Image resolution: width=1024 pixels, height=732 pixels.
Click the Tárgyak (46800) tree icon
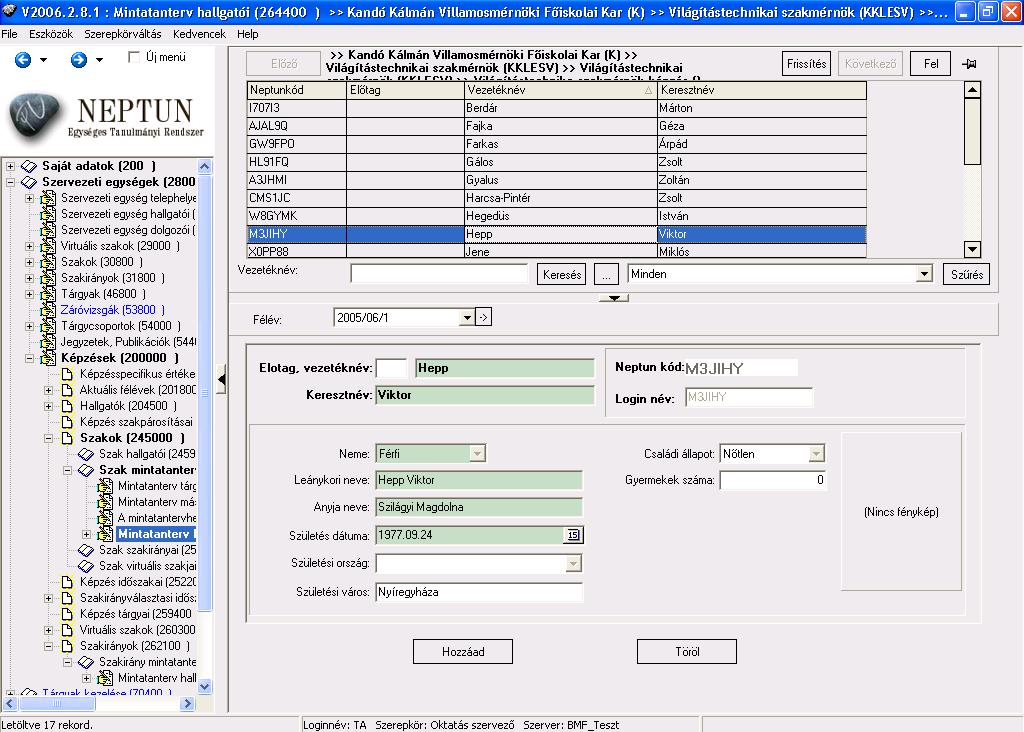48,294
